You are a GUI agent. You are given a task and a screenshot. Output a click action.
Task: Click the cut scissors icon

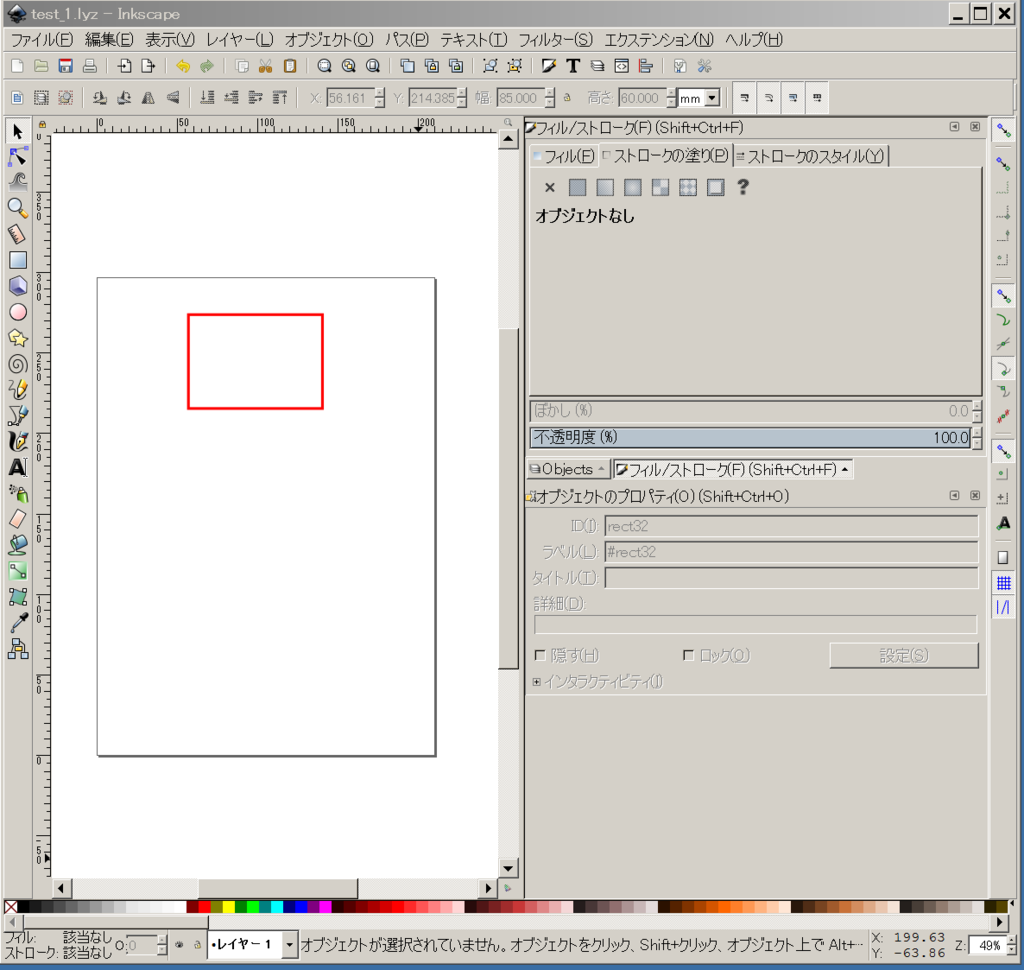[265, 66]
